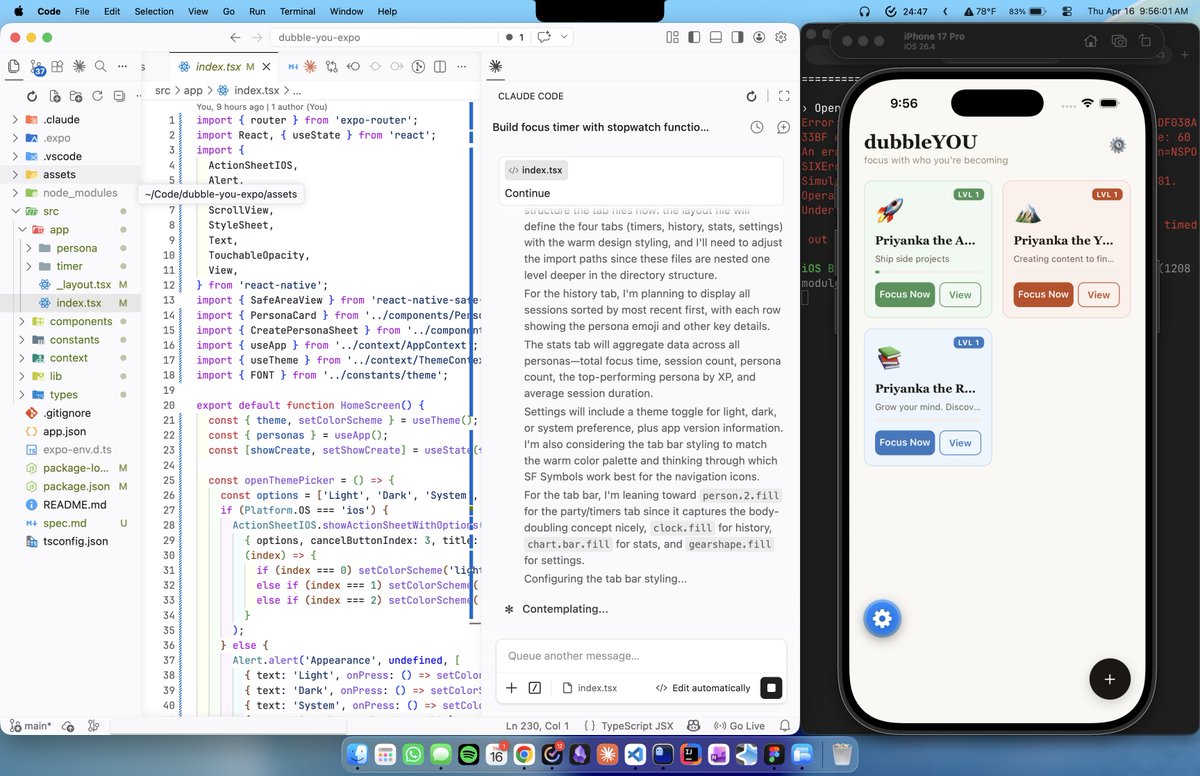This screenshot has height=776, width=1200.
Task: Open macOS Control Center in menu bar
Action: [1067, 11]
